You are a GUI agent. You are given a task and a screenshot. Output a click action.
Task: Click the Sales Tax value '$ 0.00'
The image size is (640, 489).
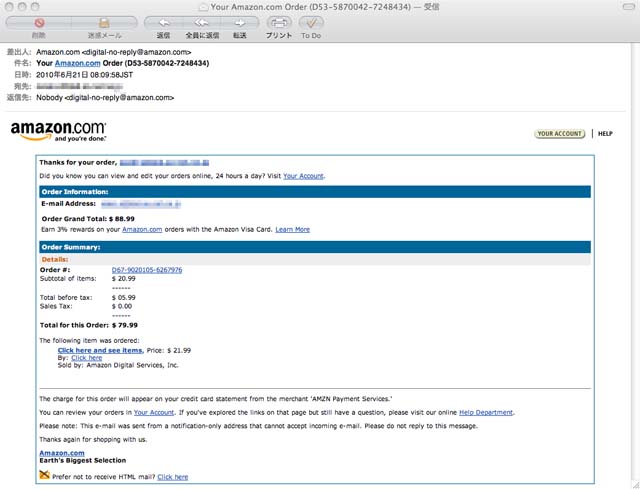click(122, 306)
